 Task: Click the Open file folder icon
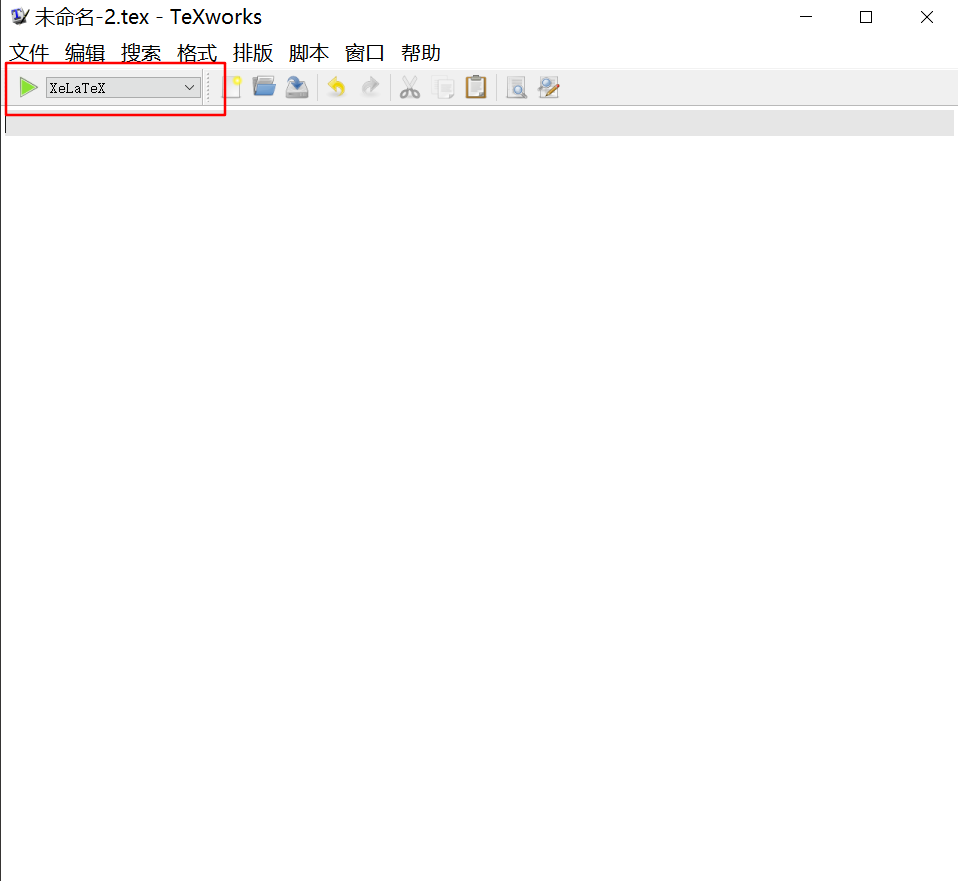(x=264, y=87)
